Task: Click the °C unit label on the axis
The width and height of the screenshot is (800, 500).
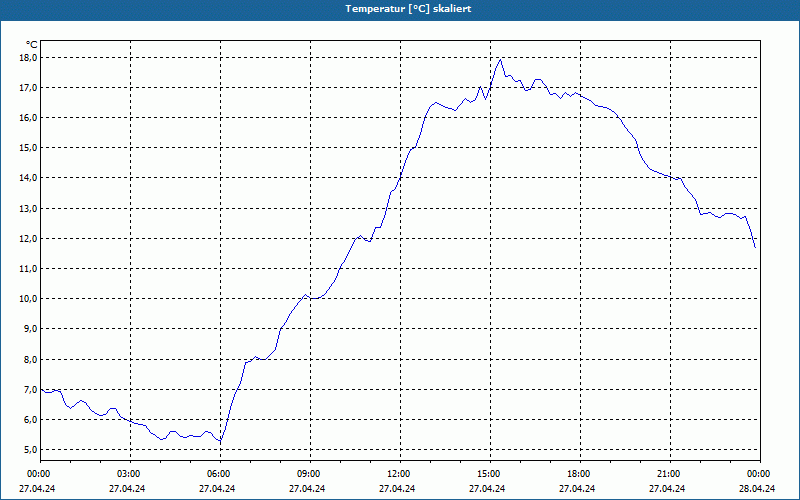Action: coord(32,45)
